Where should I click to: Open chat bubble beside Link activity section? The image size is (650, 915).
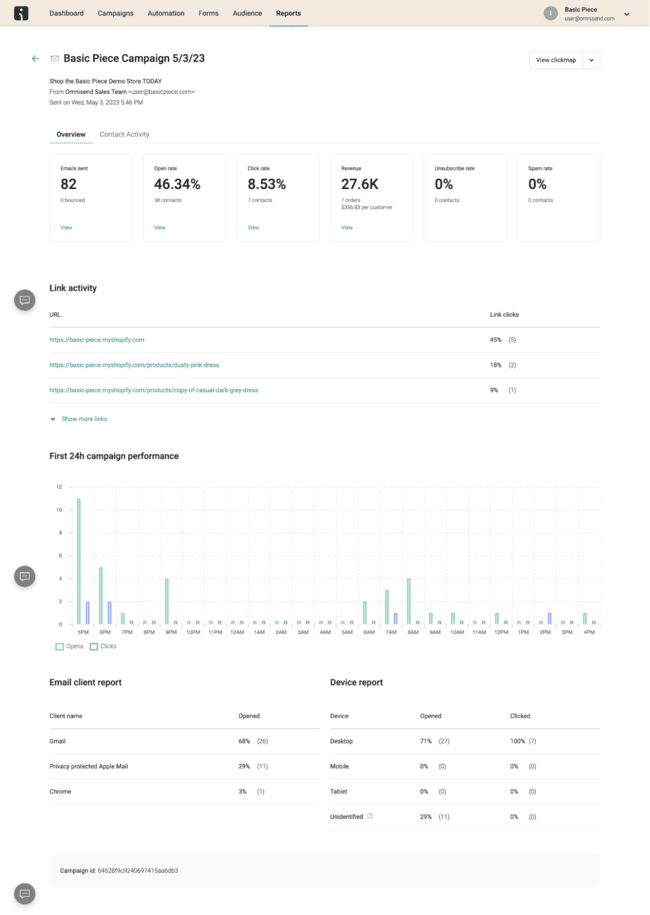pyautogui.click(x=25, y=300)
